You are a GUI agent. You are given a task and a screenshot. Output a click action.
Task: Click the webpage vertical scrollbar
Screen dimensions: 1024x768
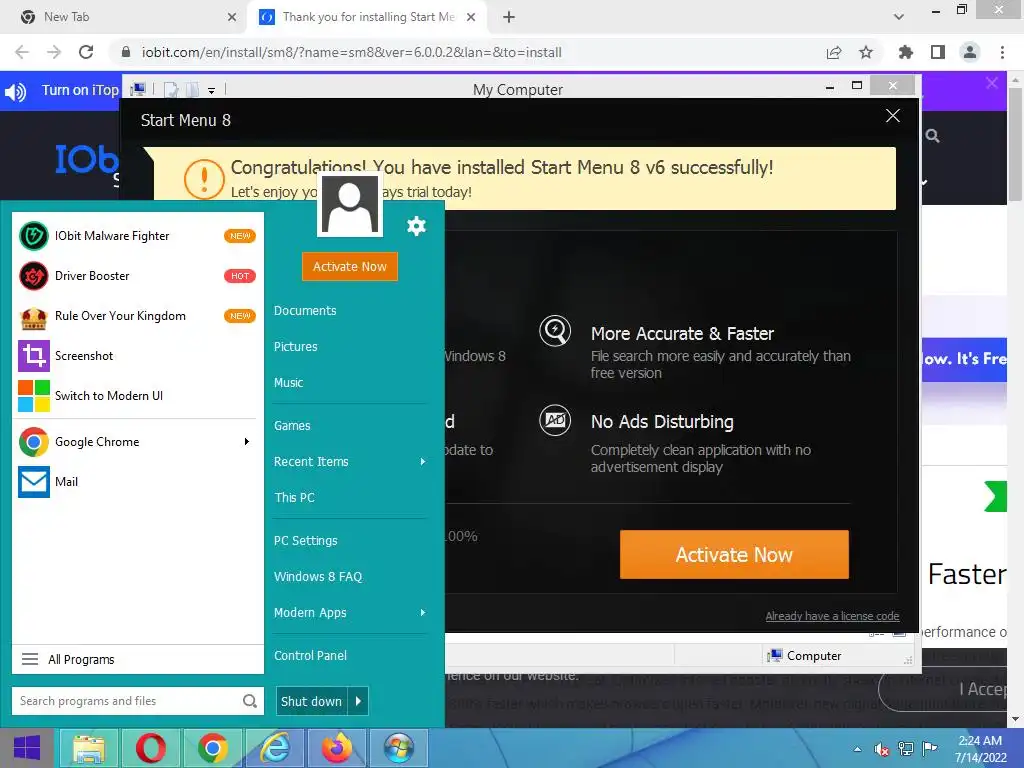(x=1016, y=143)
